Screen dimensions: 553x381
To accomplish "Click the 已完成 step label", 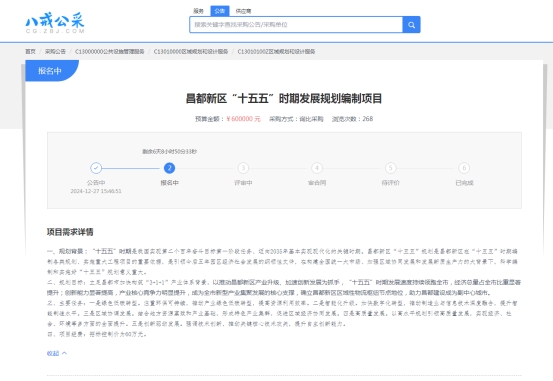I will pos(464,183).
